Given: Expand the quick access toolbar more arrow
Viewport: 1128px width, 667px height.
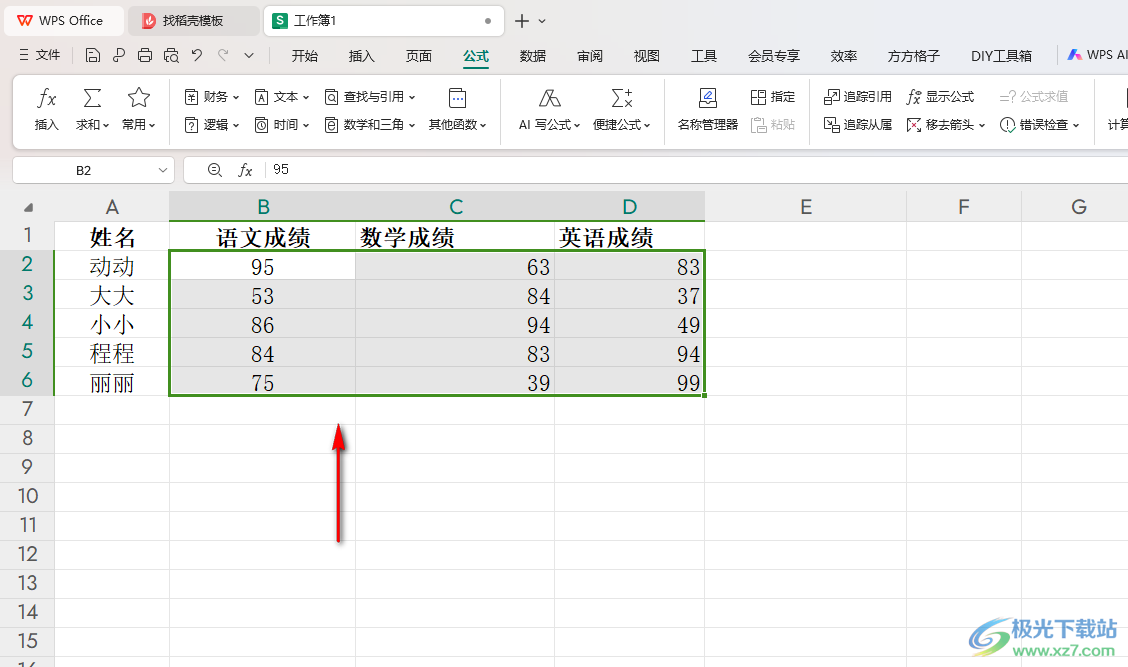Looking at the screenshot, I should pos(249,55).
